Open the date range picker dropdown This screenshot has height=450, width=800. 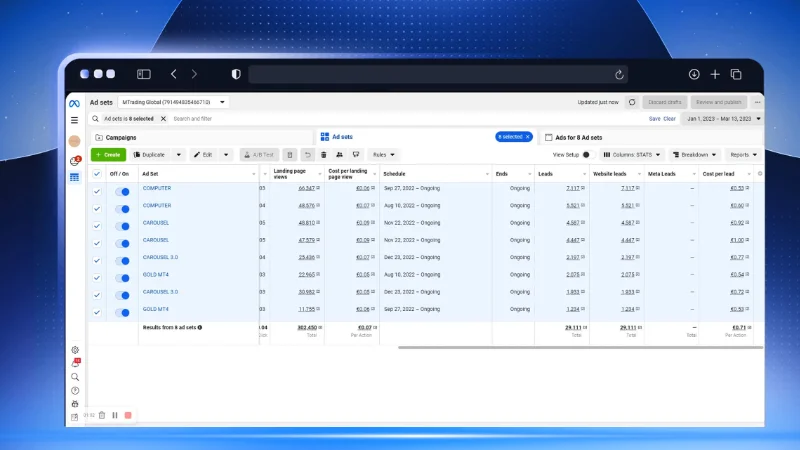(x=722, y=119)
